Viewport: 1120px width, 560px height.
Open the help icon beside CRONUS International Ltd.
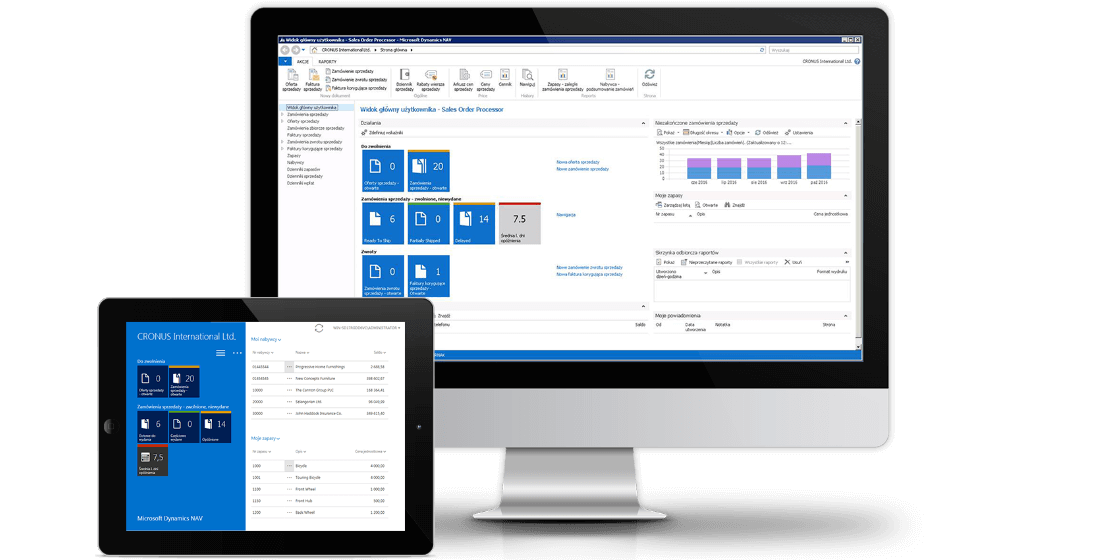tap(857, 61)
